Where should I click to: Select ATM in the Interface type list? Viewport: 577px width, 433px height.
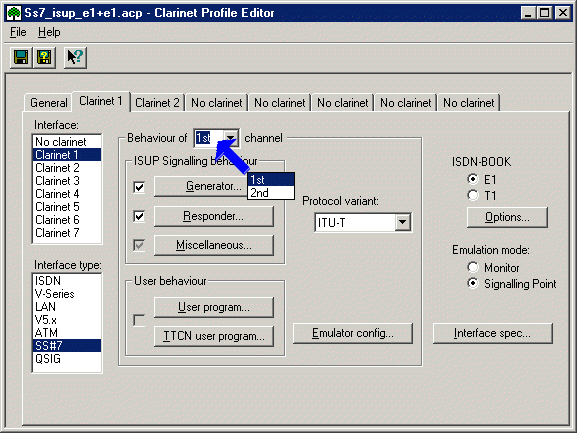[x=67, y=333]
